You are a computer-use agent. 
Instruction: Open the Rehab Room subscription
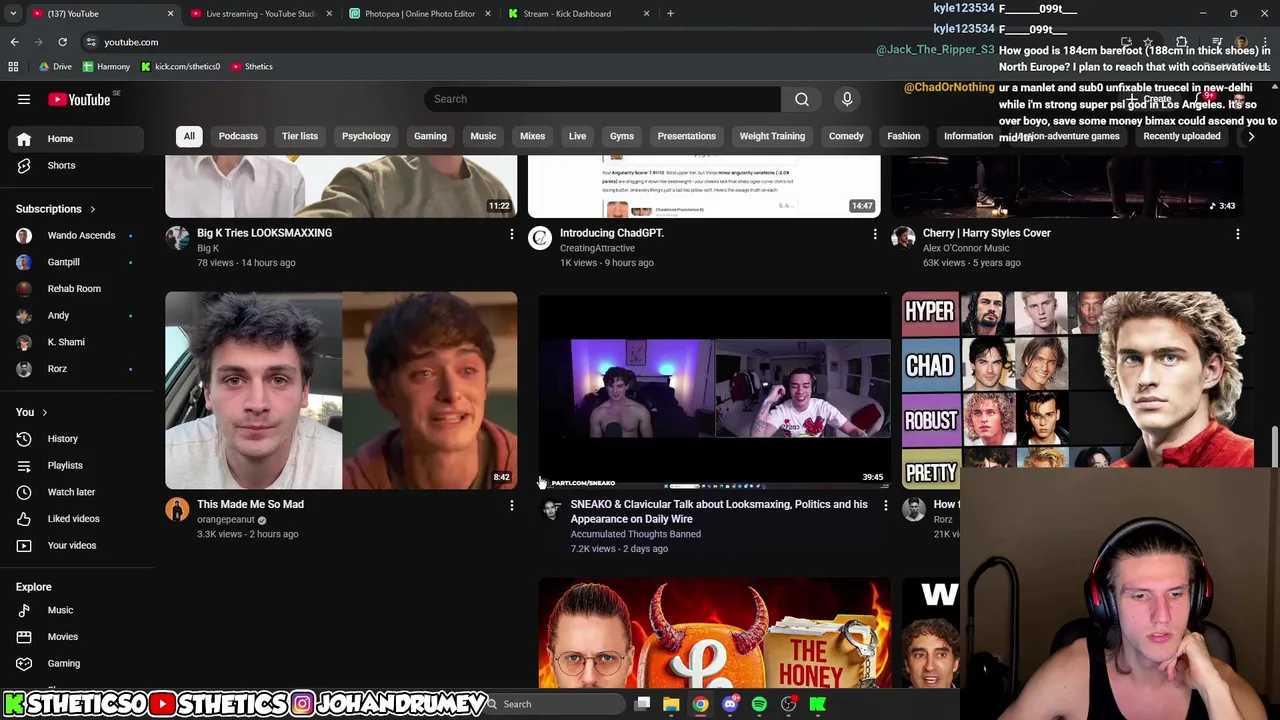(x=77, y=289)
